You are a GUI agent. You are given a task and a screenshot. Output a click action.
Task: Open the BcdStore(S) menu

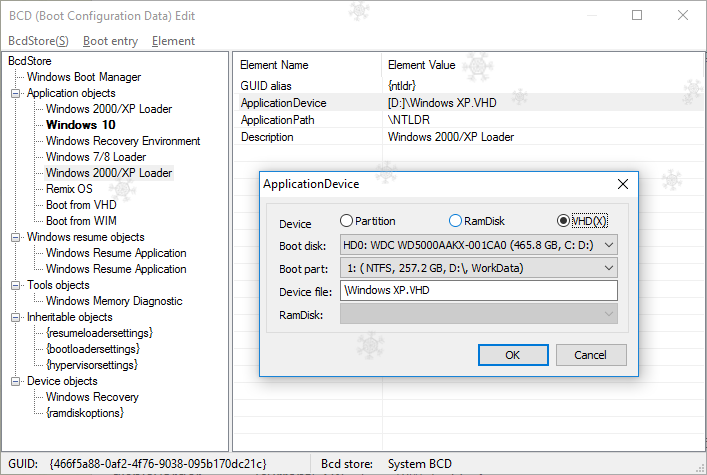tap(38, 41)
